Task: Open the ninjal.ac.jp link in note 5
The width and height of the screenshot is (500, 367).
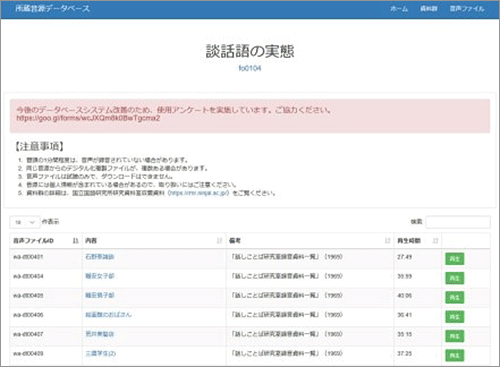Action: 198,193
